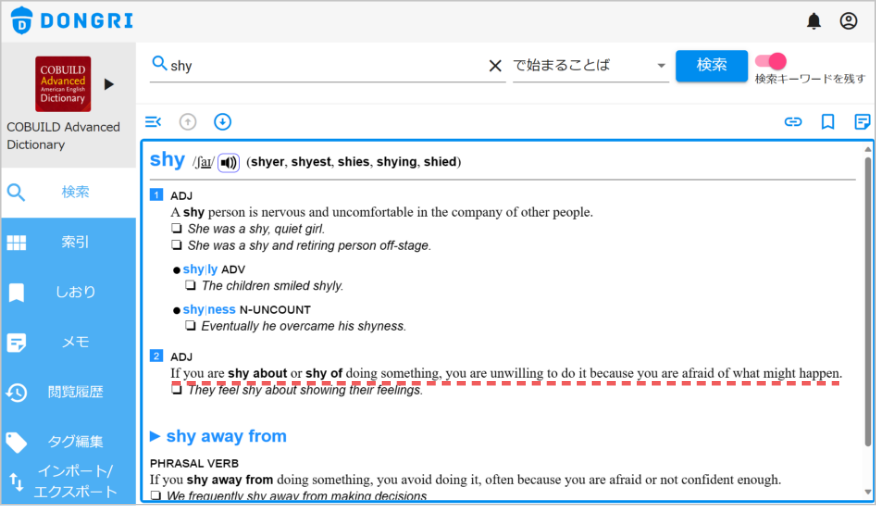
Task: Open the 索引 index sidebar item
Action: (x=68, y=242)
